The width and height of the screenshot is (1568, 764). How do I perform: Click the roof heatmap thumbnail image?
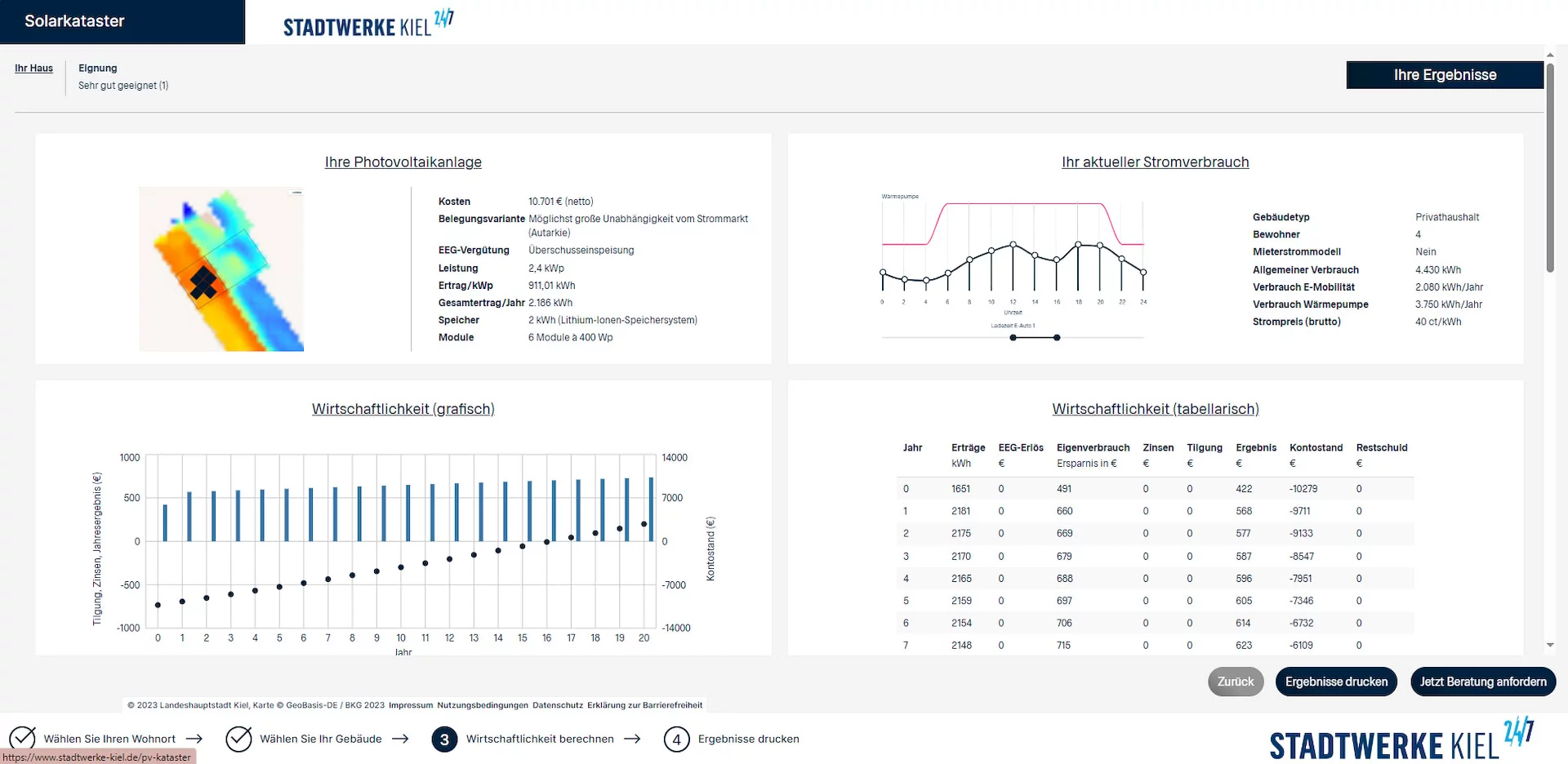[x=221, y=269]
